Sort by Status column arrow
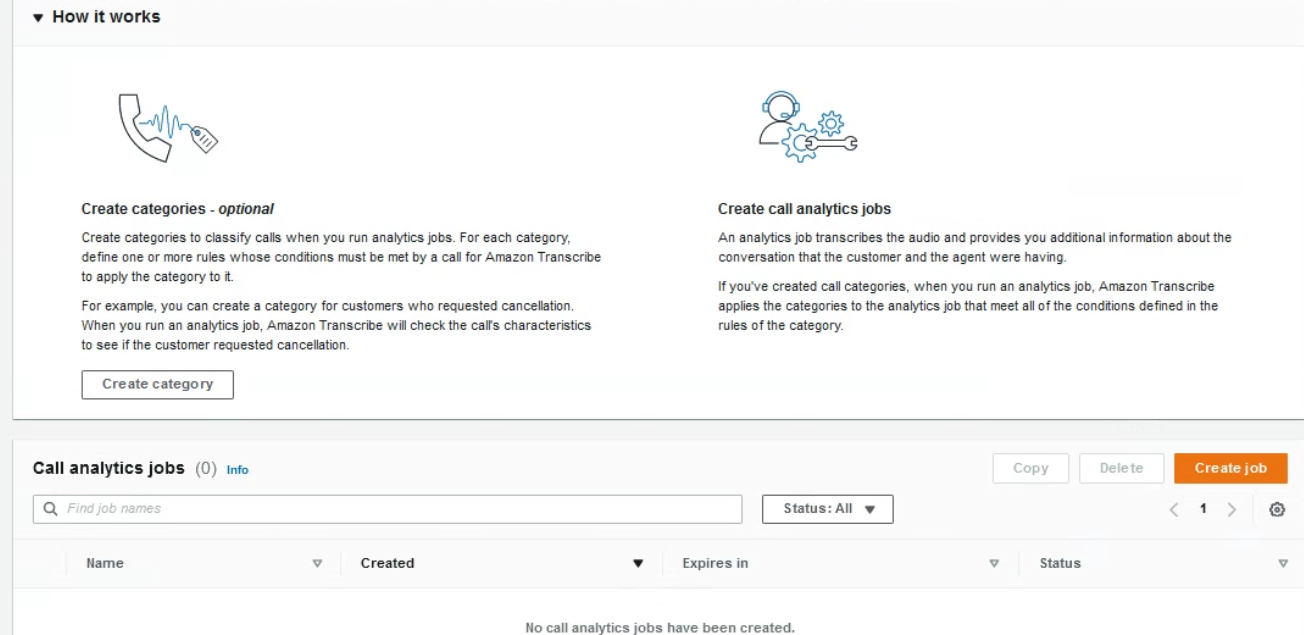The height and width of the screenshot is (635, 1304). tap(1283, 564)
